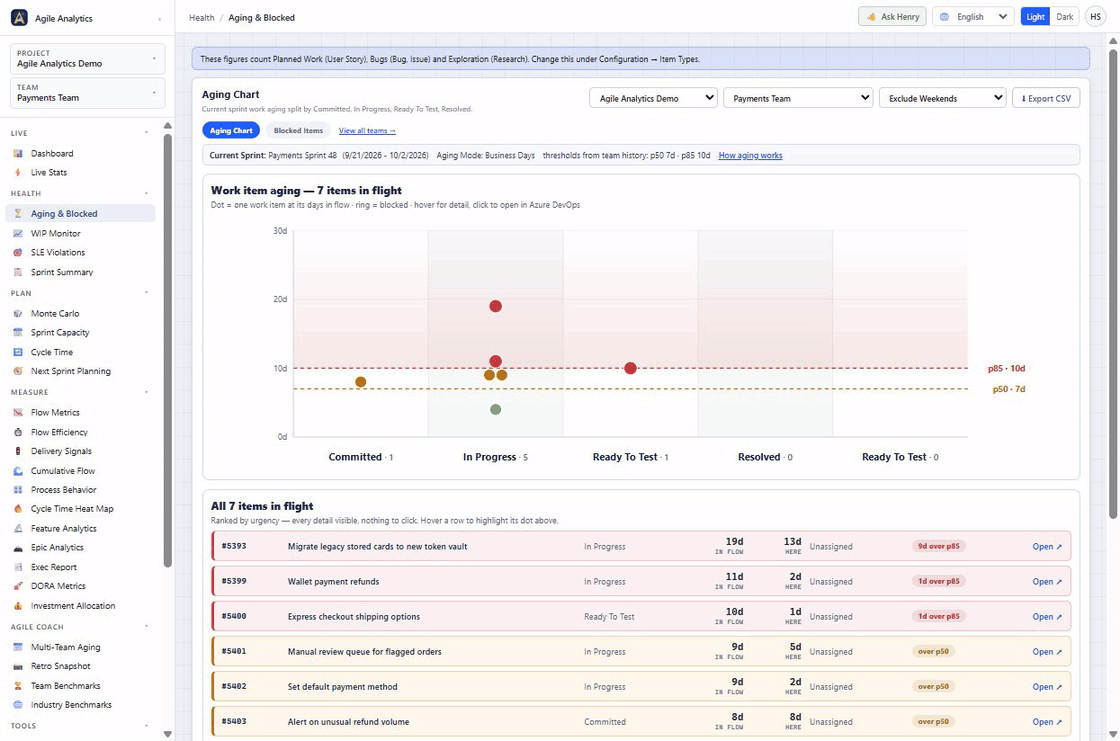Click the Flow Efficiency icon
Image resolution: width=1120 pixels, height=741 pixels.
[x=18, y=432]
